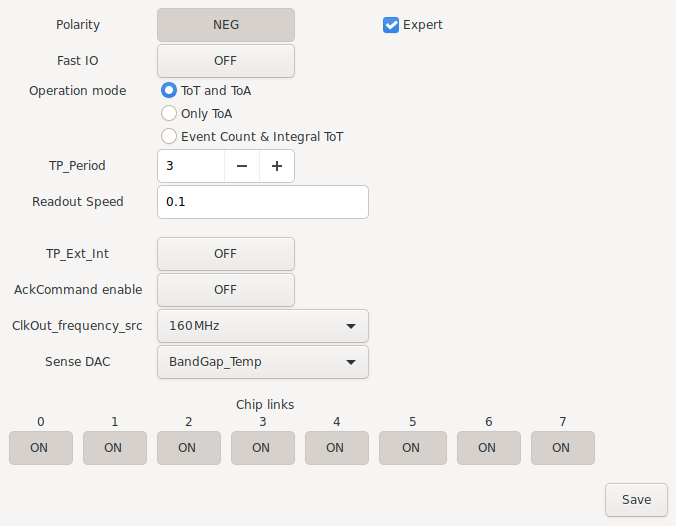
Task: Click the AckCommand enable label
Action: click(78, 290)
